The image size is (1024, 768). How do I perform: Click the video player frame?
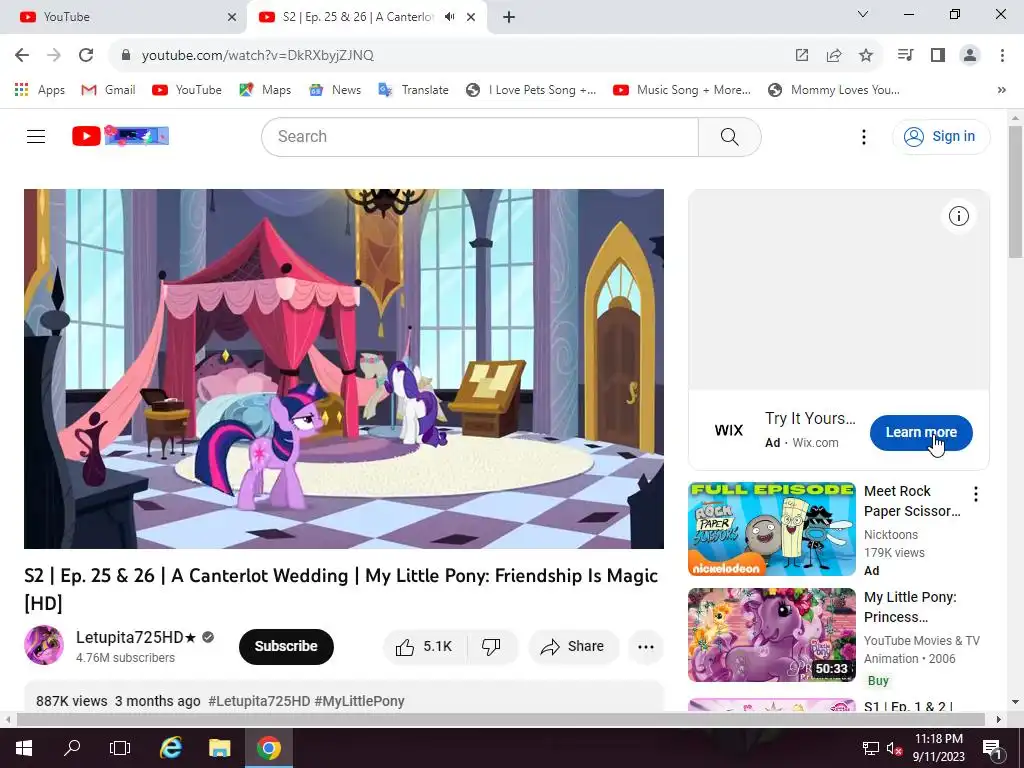344,369
